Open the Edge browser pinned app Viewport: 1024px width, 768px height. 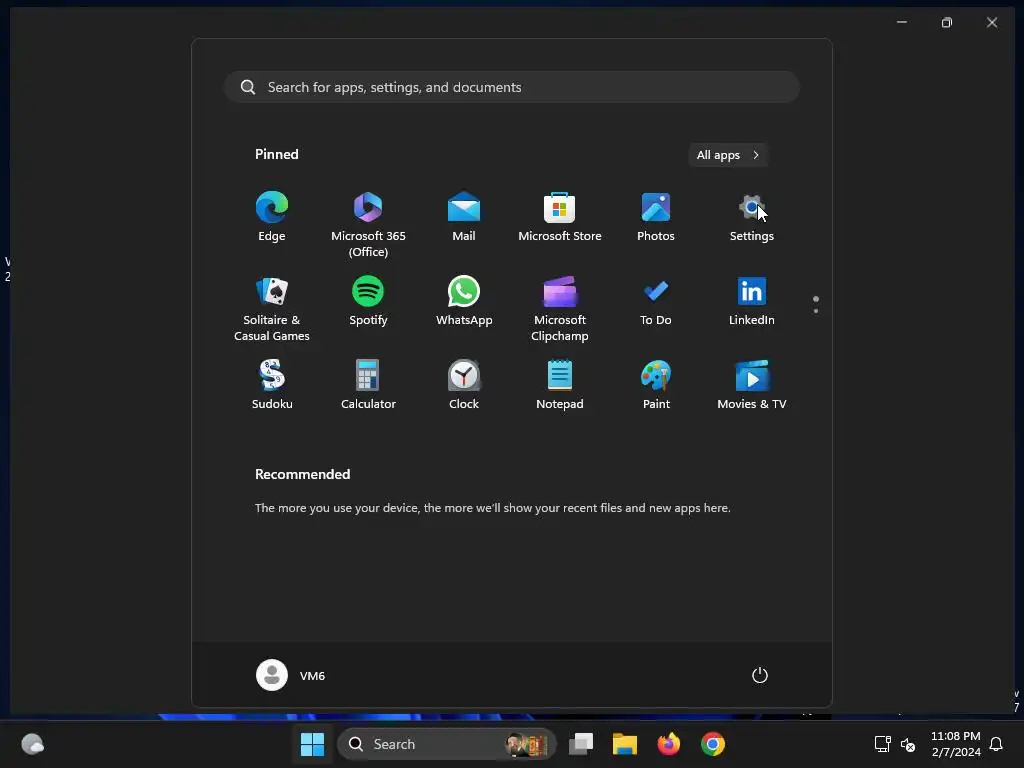click(x=272, y=217)
